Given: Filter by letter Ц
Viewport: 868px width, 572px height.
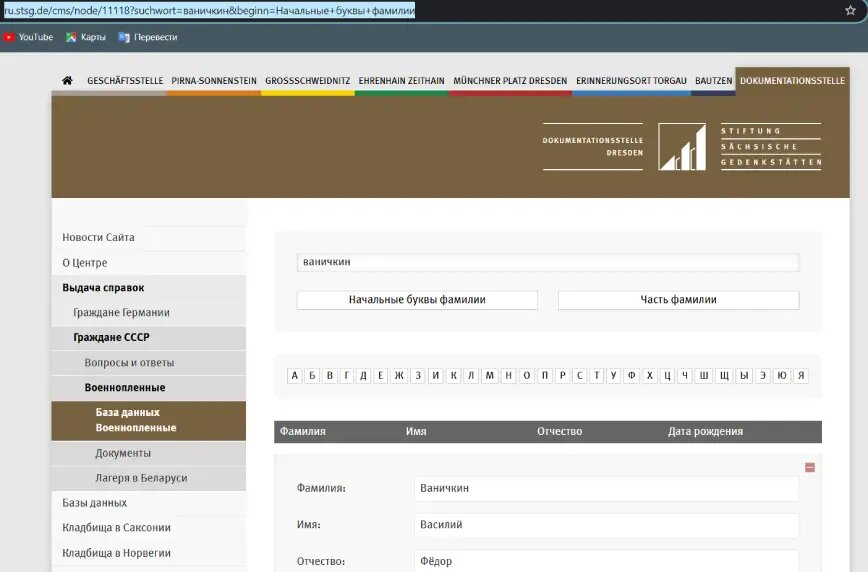Looking at the screenshot, I should [x=668, y=376].
